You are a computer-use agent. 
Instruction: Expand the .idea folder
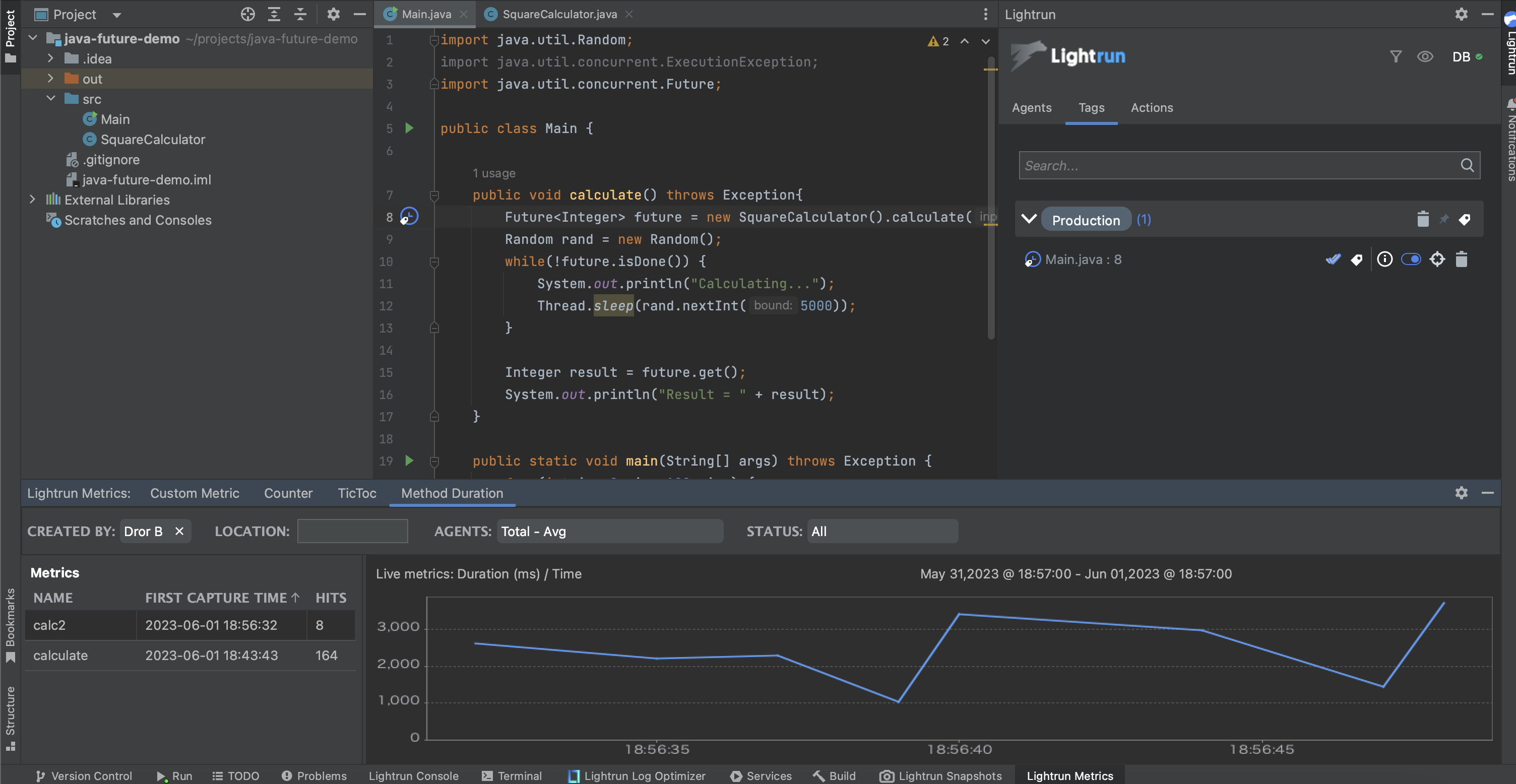50,58
